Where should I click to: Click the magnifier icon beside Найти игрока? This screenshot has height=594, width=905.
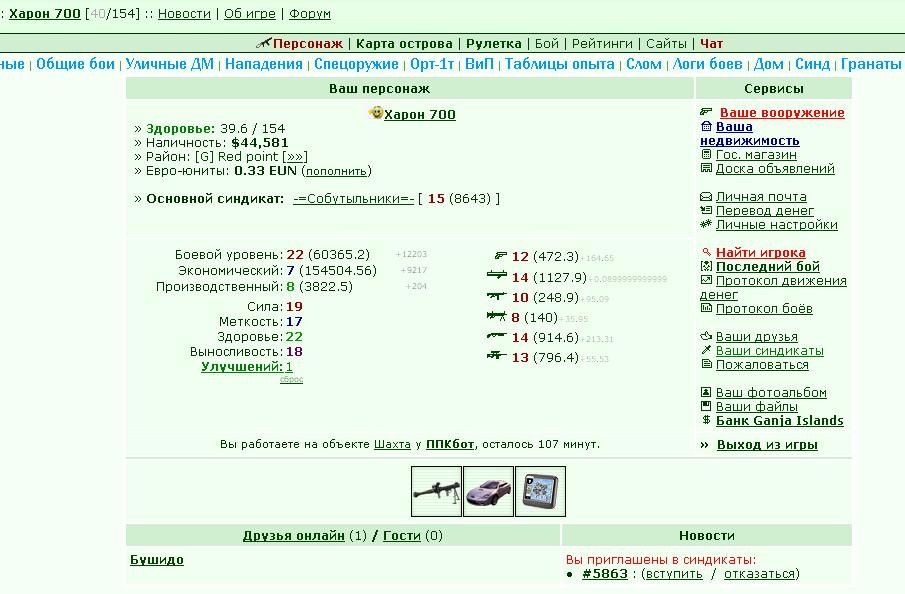click(x=706, y=252)
